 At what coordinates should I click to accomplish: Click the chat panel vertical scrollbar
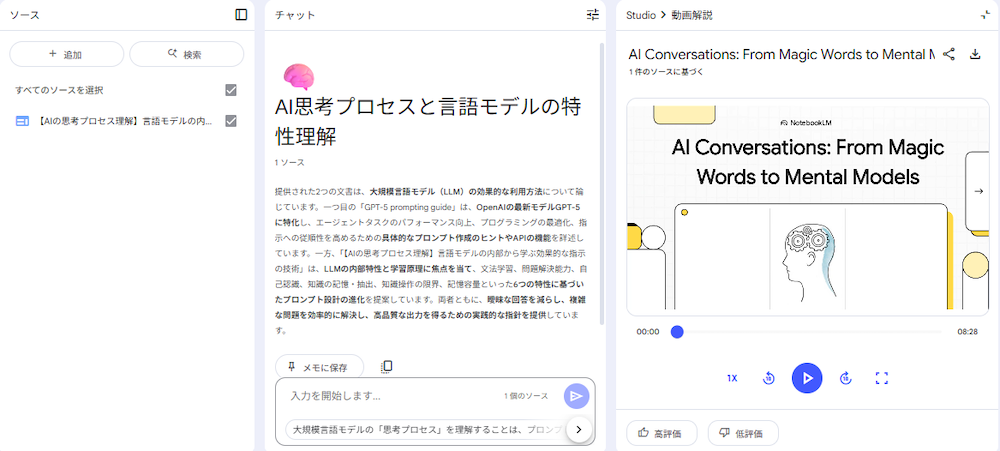tap(602, 184)
